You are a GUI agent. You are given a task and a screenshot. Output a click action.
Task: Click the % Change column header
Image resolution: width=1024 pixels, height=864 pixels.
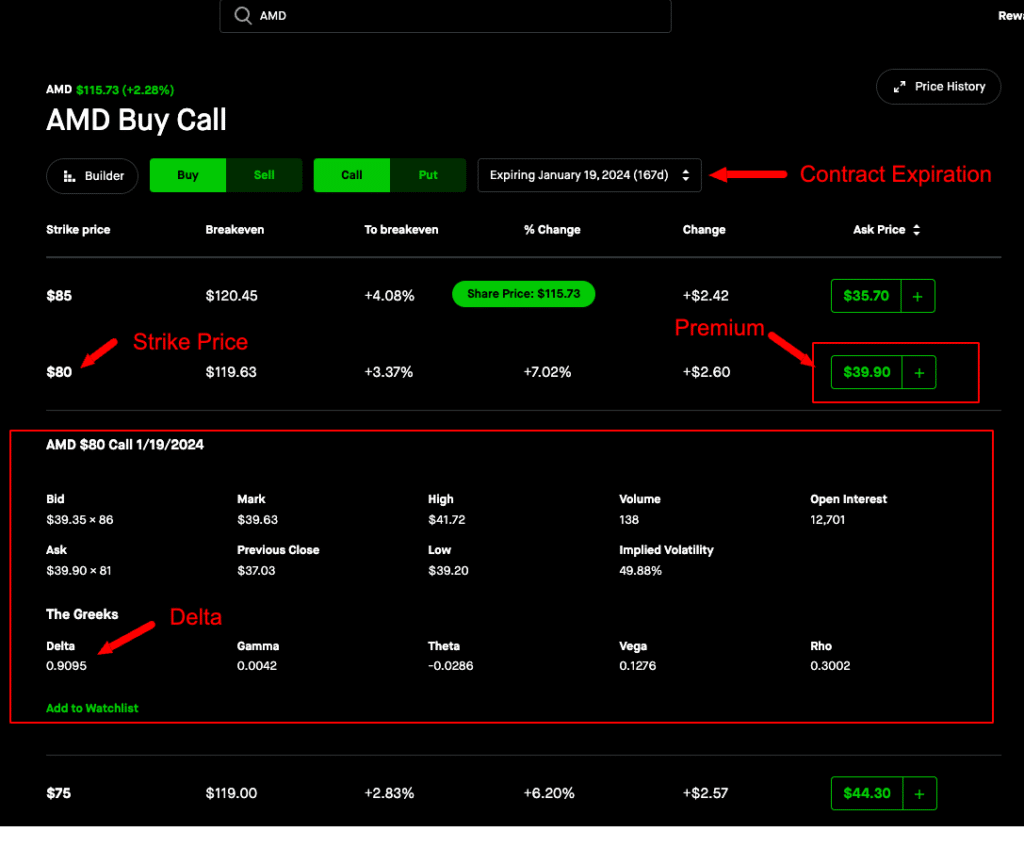[x=552, y=230]
